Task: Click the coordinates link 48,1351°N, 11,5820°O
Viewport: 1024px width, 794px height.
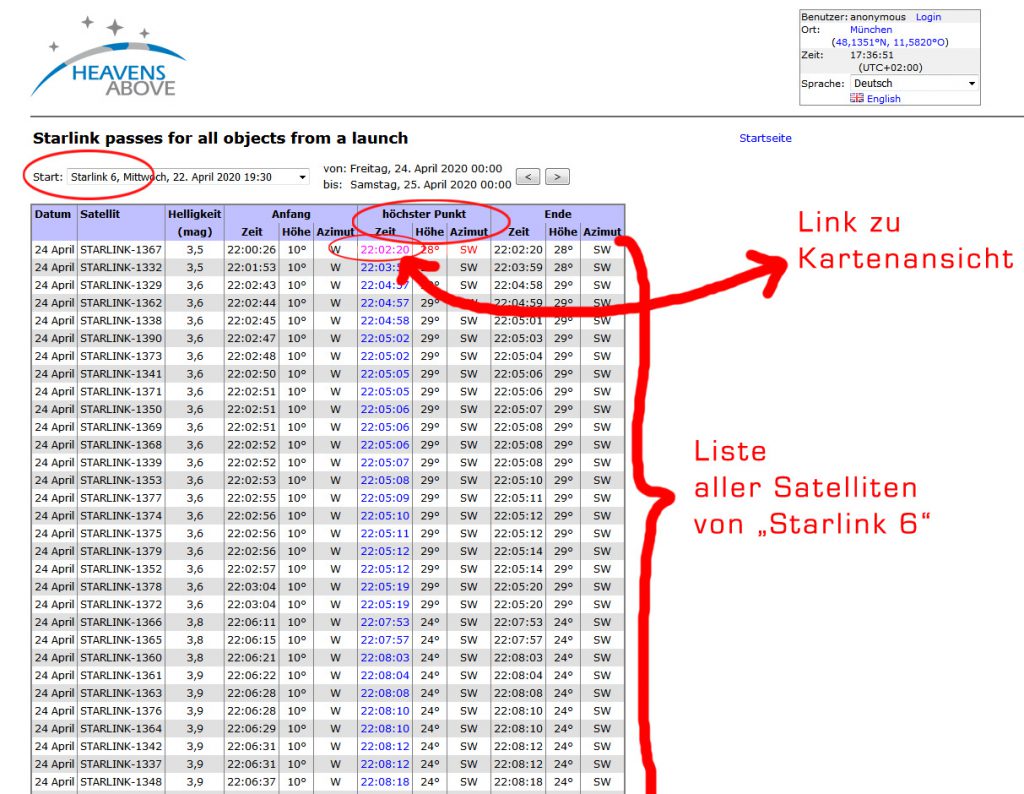Action: tap(889, 42)
